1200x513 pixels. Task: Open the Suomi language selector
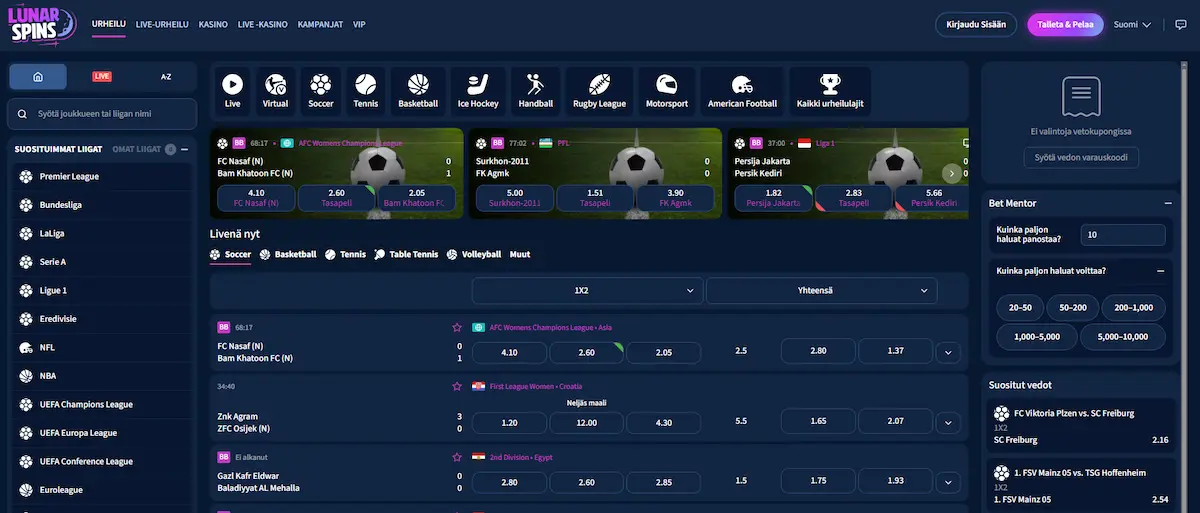click(1132, 25)
